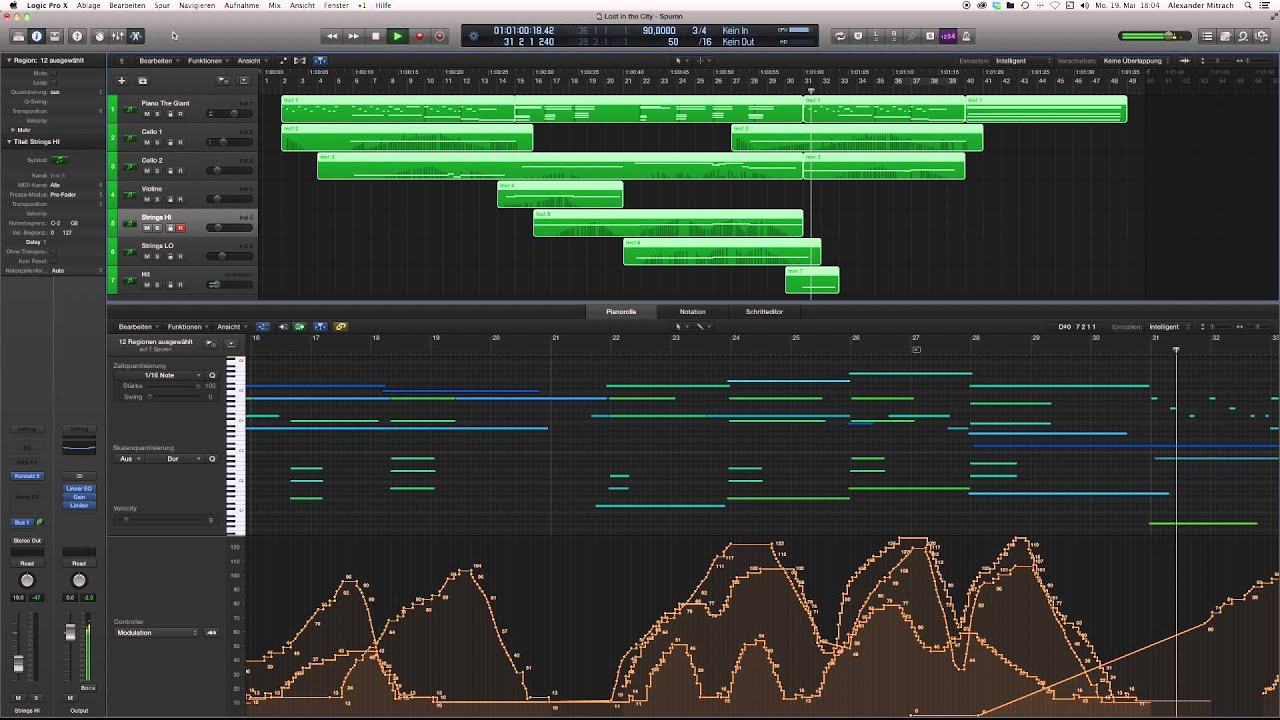The height and width of the screenshot is (720, 1280).
Task: Open the Mixer faders button
Action: click(x=118, y=36)
